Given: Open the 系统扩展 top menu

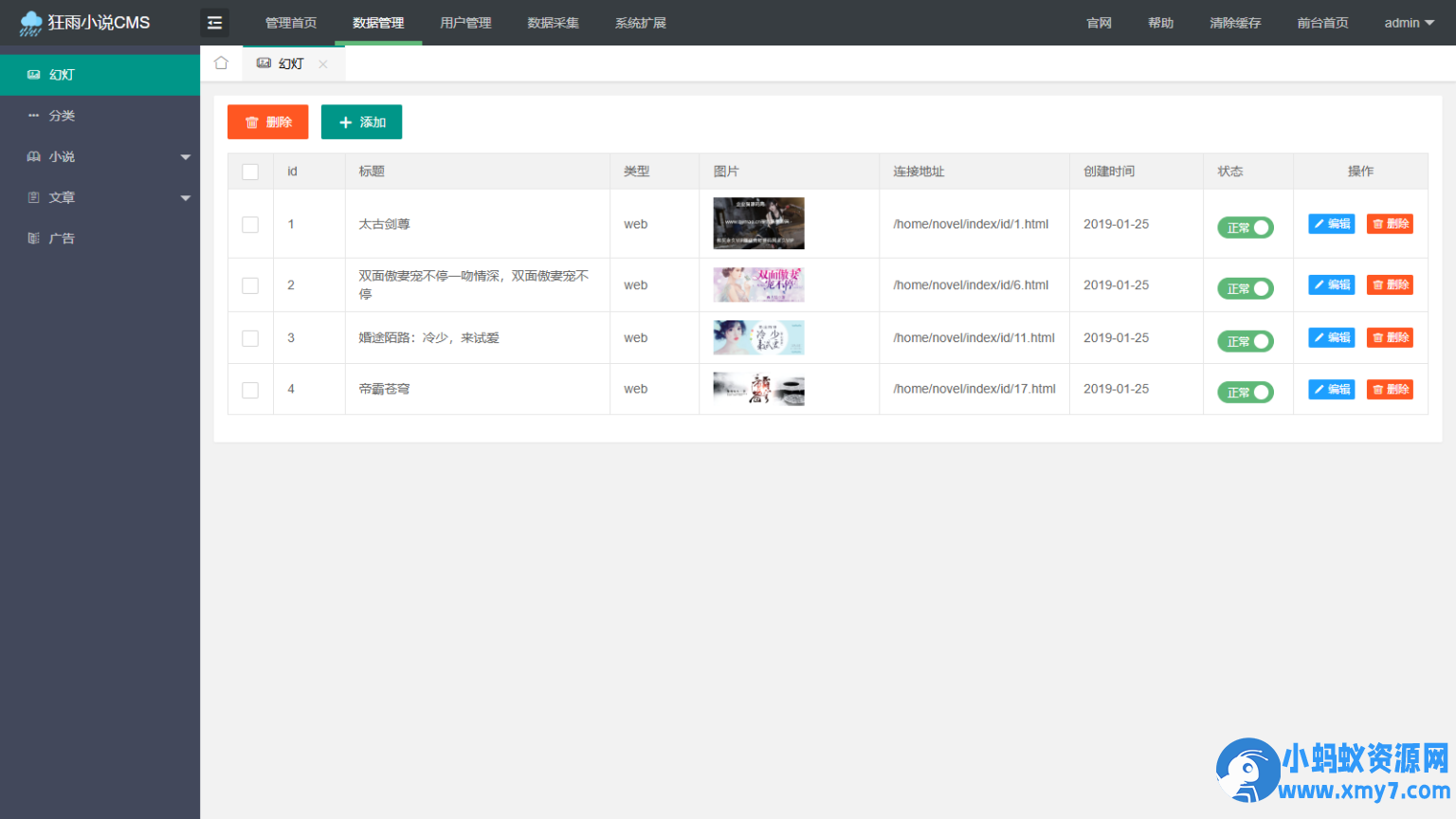Looking at the screenshot, I should pyautogui.click(x=641, y=23).
